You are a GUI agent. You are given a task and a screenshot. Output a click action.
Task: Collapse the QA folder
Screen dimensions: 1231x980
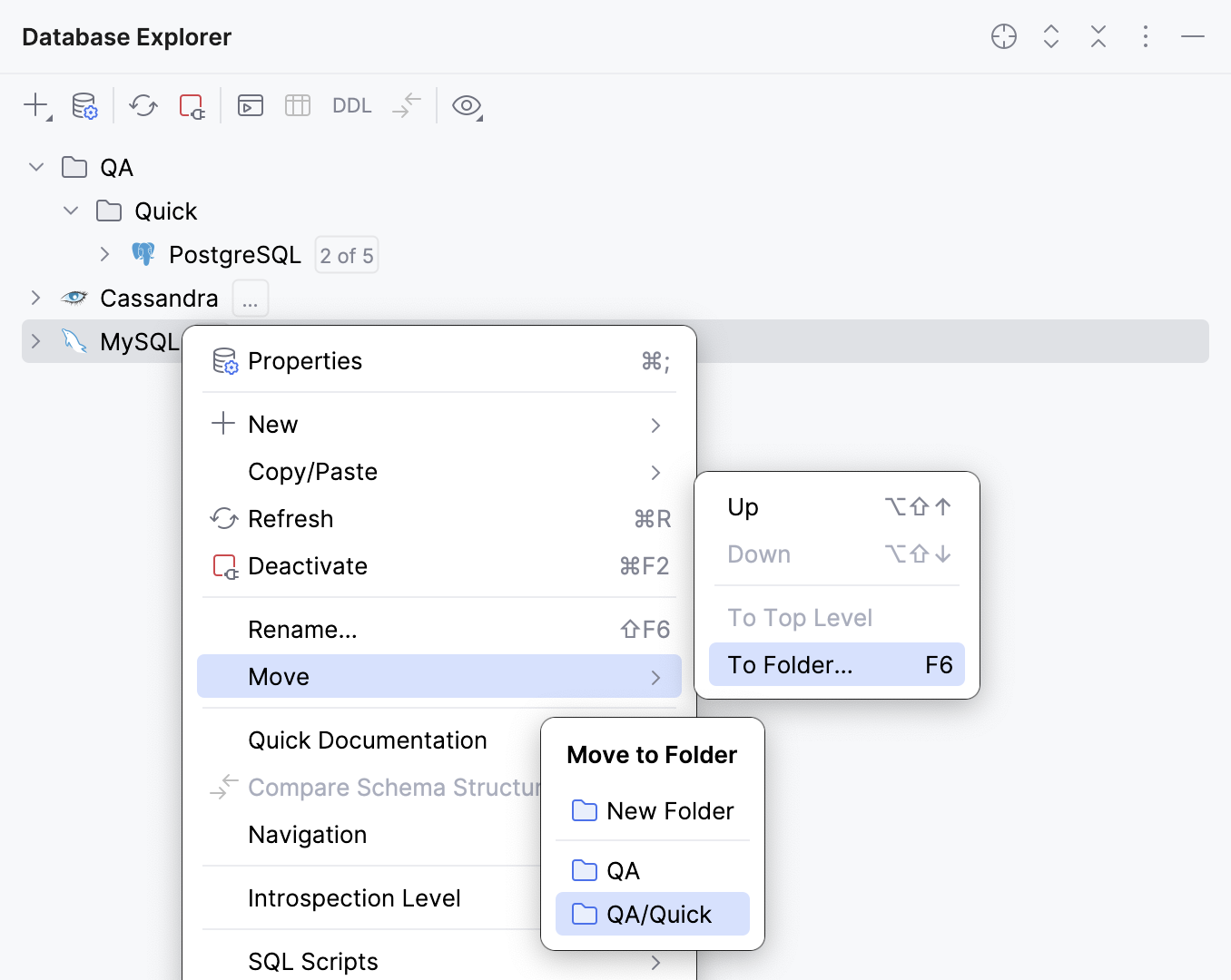click(35, 167)
